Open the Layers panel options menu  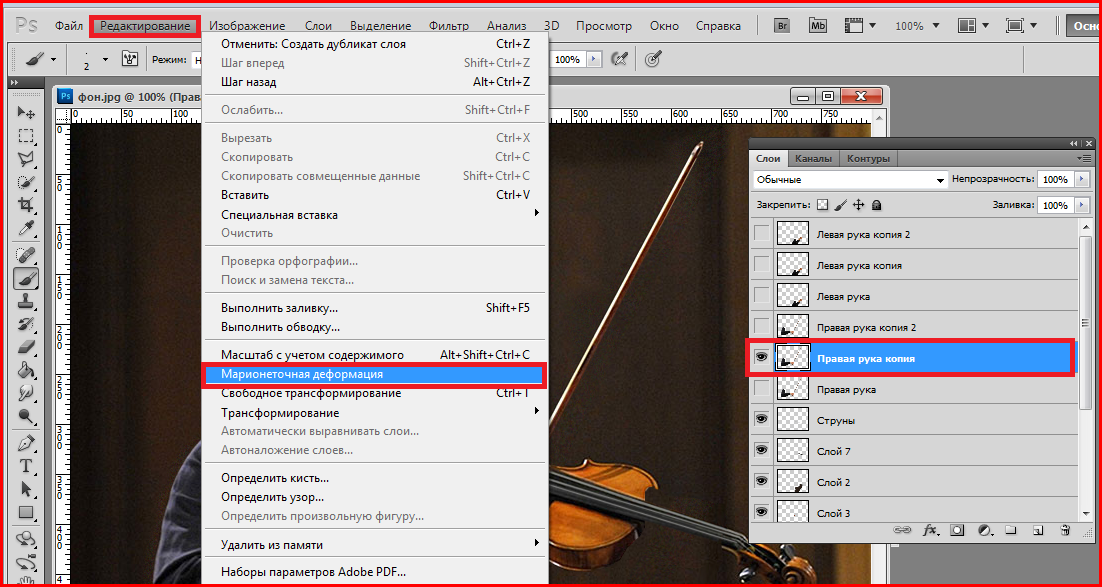tap(1085, 158)
